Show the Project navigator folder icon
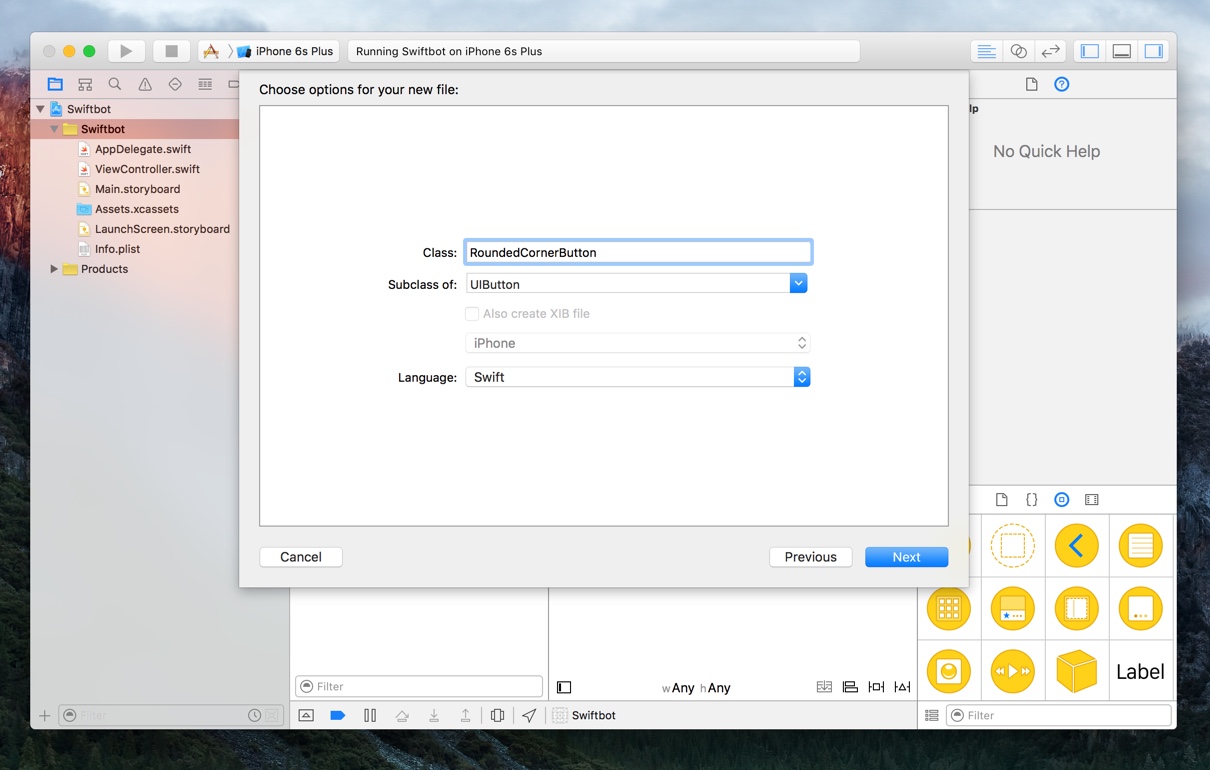 55,84
